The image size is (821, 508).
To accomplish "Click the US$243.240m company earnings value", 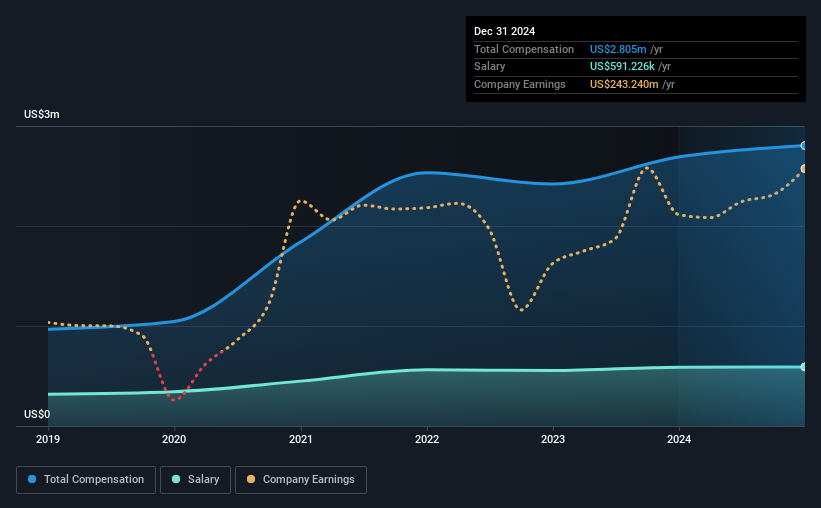I will [624, 84].
